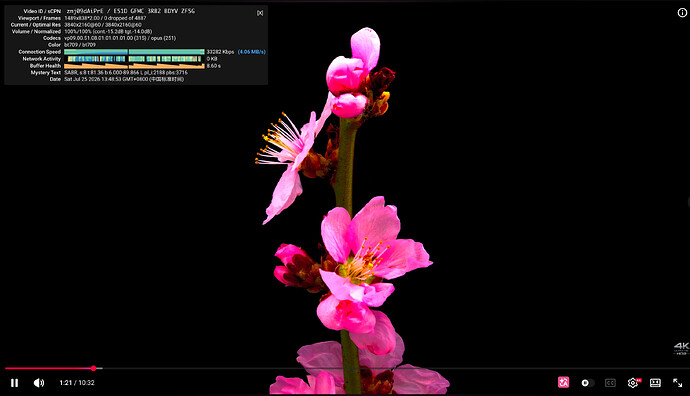Image resolution: width=690 pixels, height=396 pixels.
Task: Open the player settings gear
Action: click(633, 383)
